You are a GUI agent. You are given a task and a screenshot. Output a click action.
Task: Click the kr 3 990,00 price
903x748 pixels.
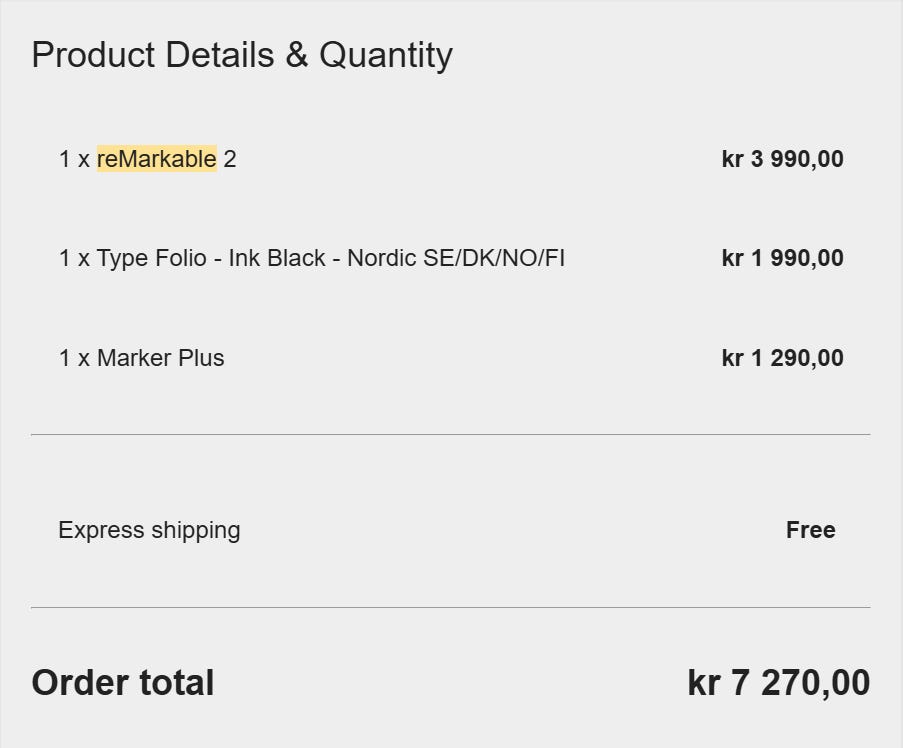click(x=782, y=159)
